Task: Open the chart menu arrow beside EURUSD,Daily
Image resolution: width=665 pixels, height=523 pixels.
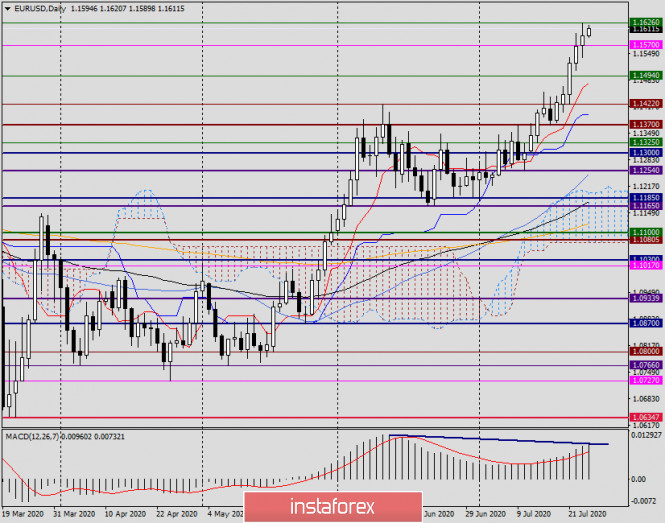Action: click(6, 6)
